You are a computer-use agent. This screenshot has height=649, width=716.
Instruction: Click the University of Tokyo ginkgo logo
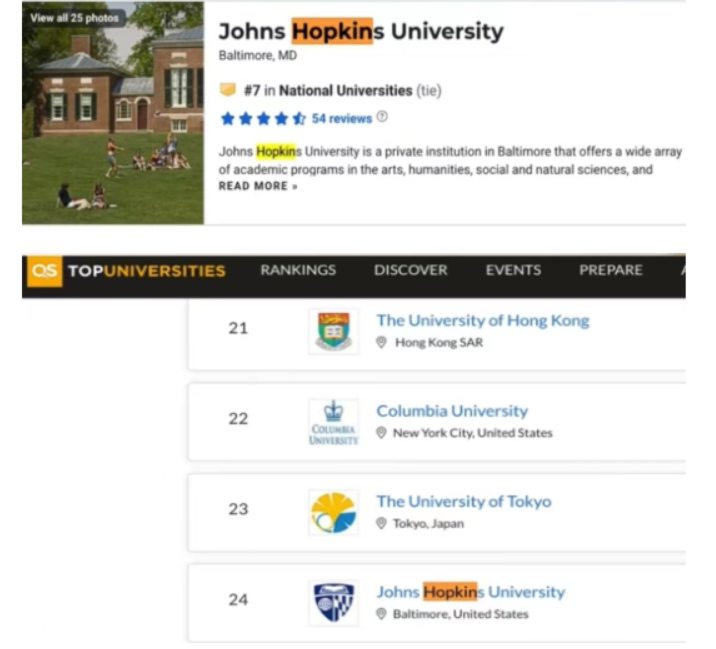[x=333, y=512]
